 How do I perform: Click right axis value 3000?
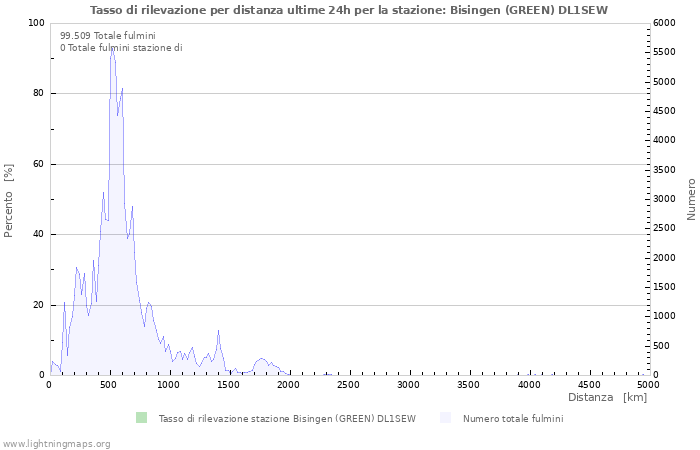coord(664,199)
